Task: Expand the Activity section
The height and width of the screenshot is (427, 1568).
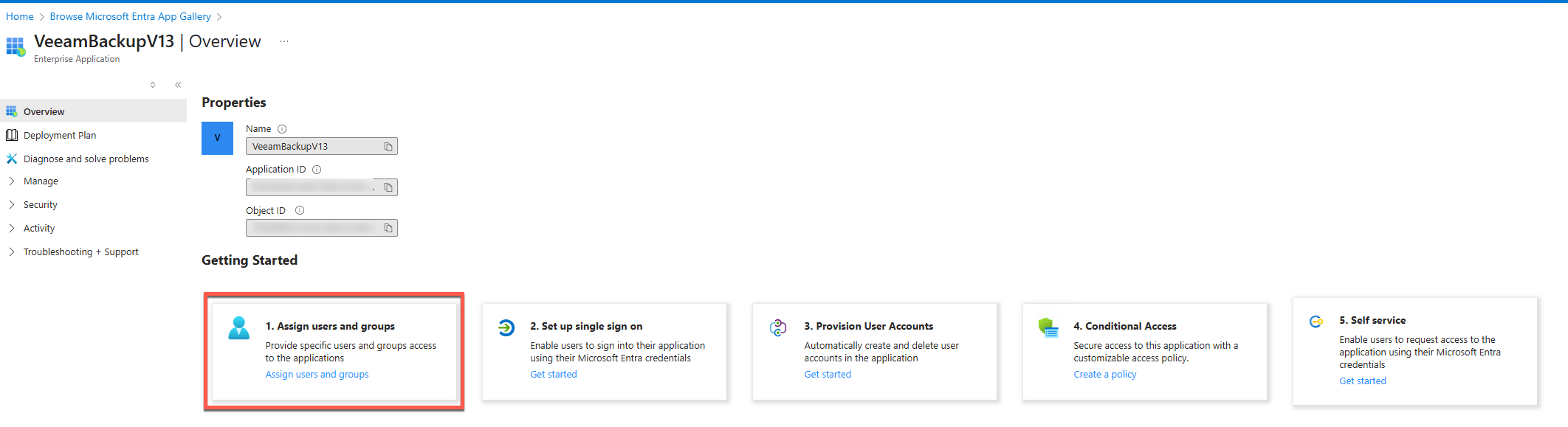Action: click(x=38, y=229)
